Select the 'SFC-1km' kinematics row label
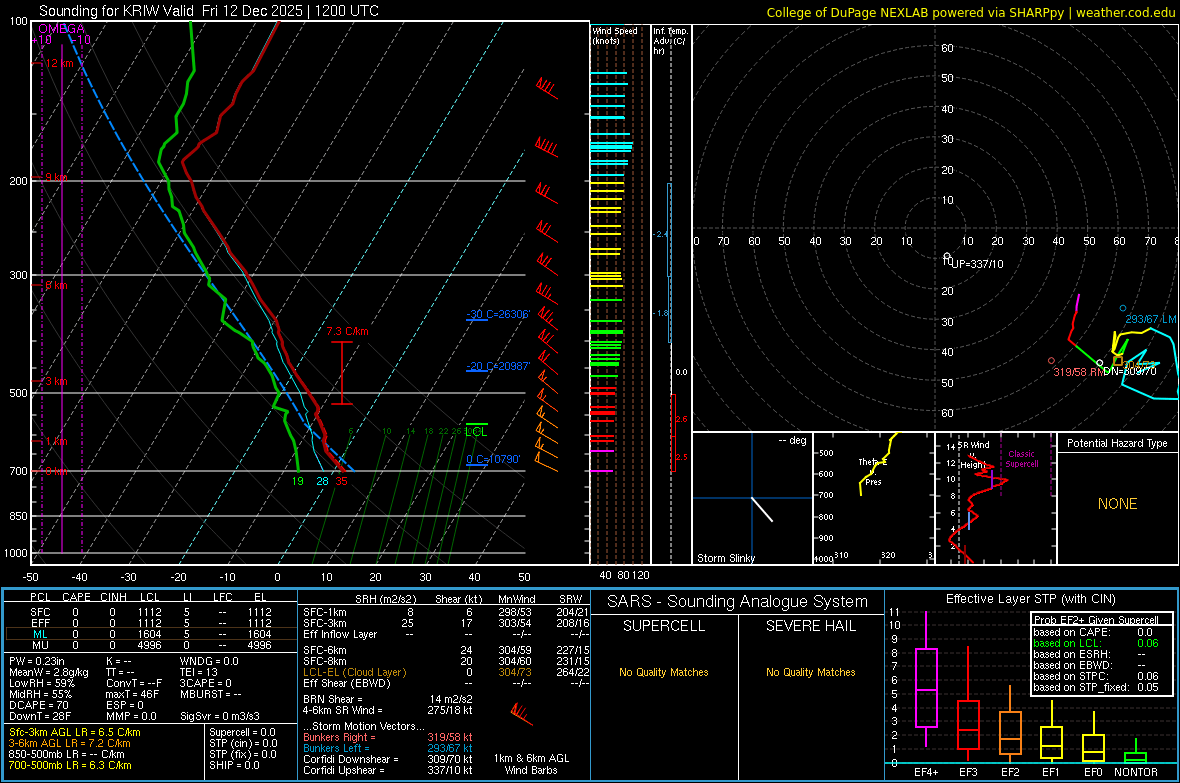1180x783 pixels. tap(325, 612)
